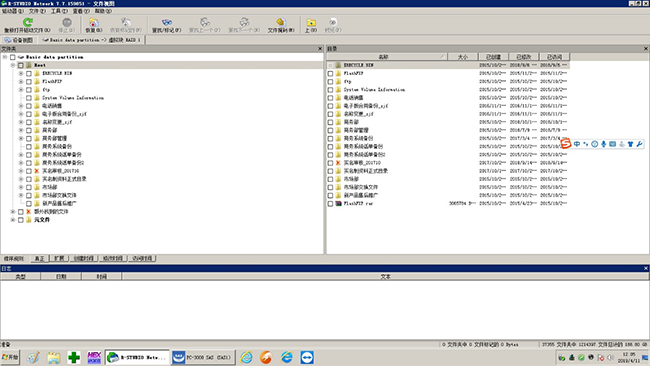
Task: Open the 工具 (Tools) menu
Action: click(x=59, y=11)
